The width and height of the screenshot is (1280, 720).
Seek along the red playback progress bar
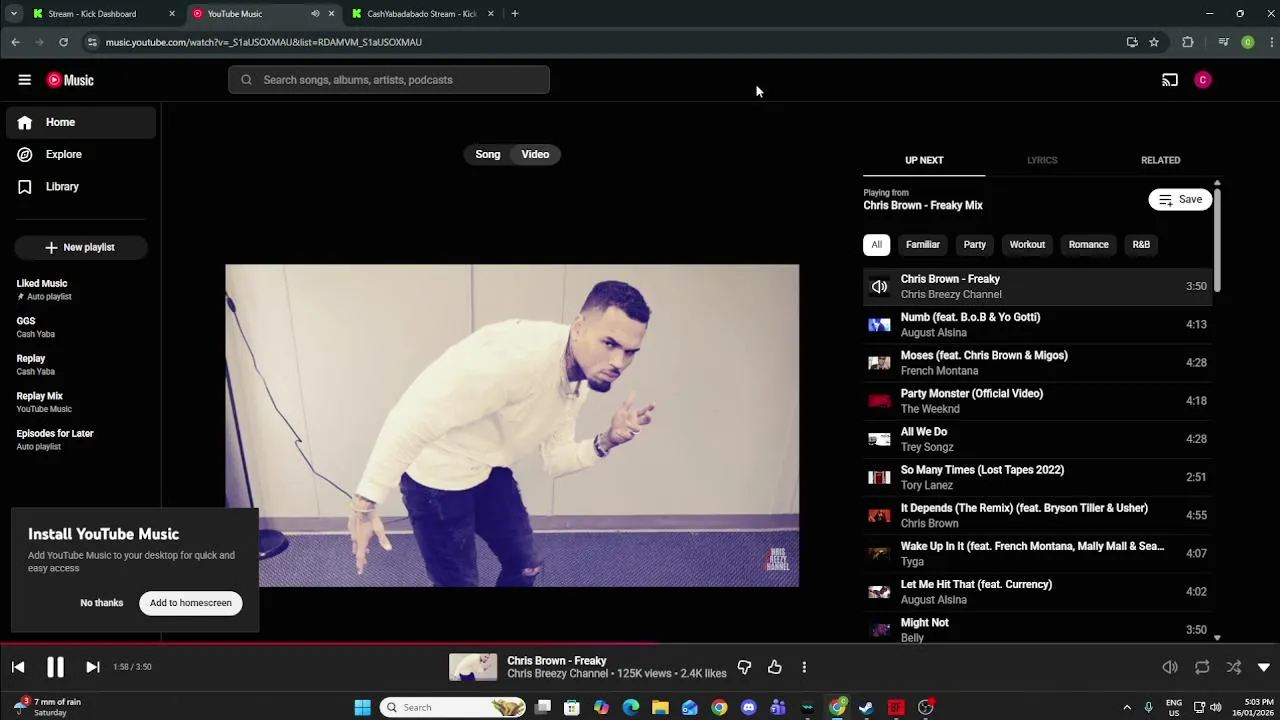tap(640, 645)
